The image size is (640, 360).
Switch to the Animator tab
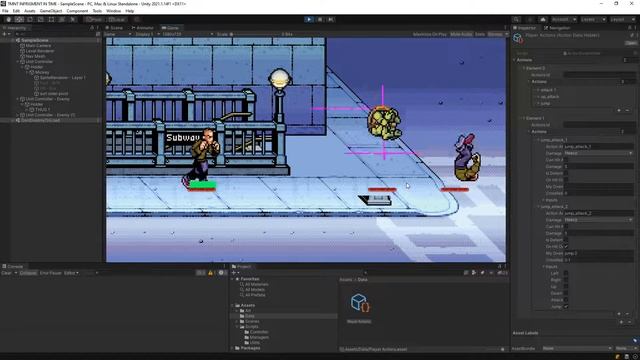[x=142, y=28]
